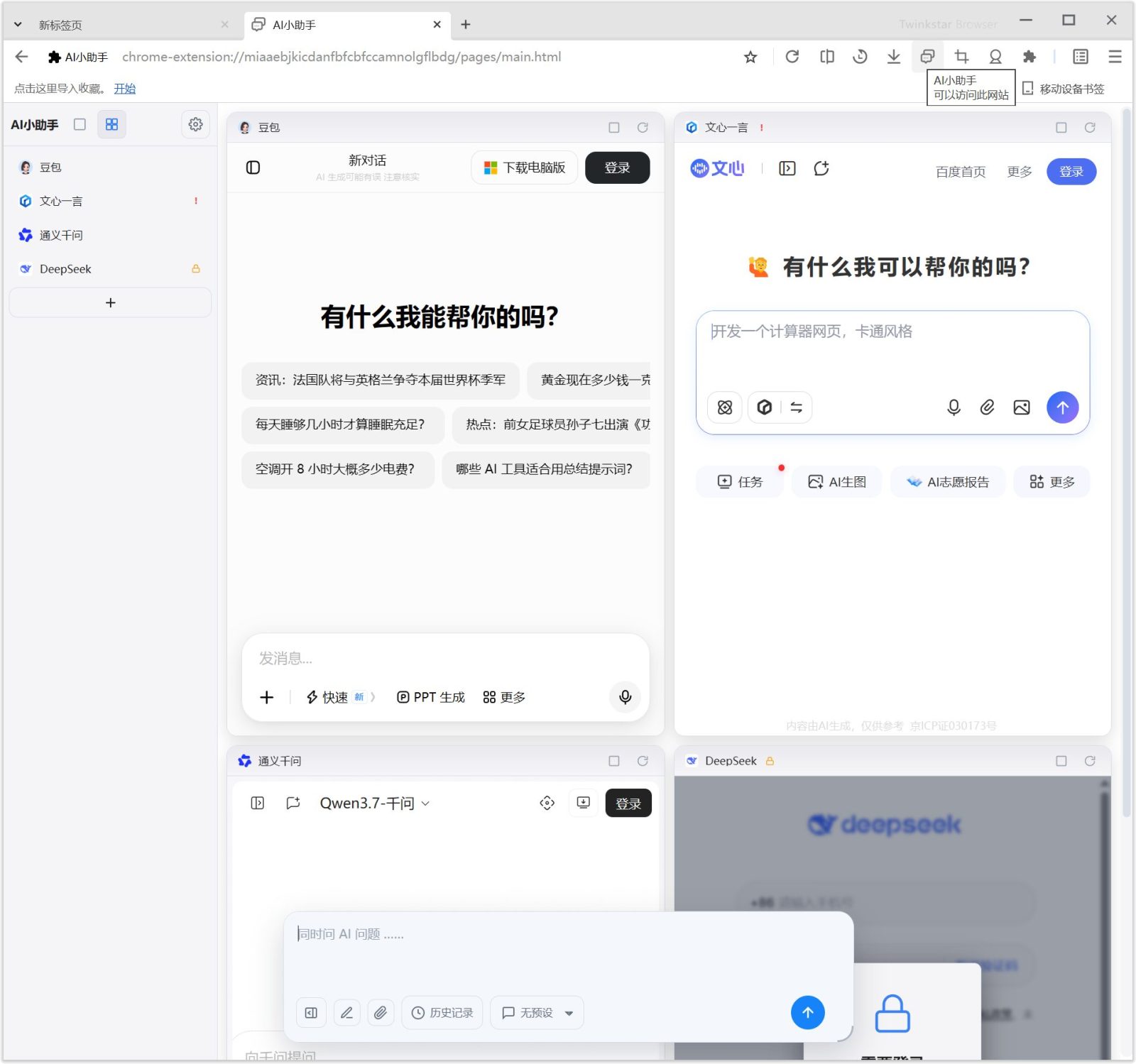Viewport: 1136px width, 1064px height.
Task: Maximize the 豆包 panel
Action: tap(614, 128)
